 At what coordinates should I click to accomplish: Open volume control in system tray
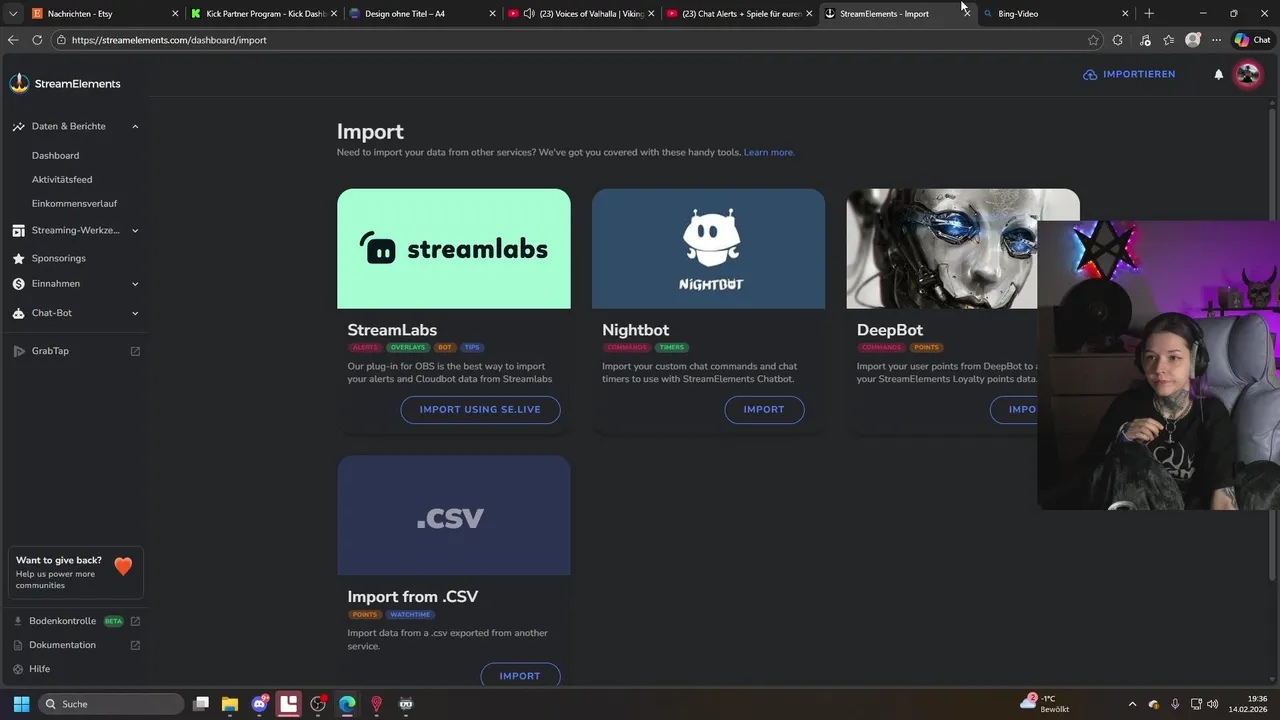pos(1212,704)
